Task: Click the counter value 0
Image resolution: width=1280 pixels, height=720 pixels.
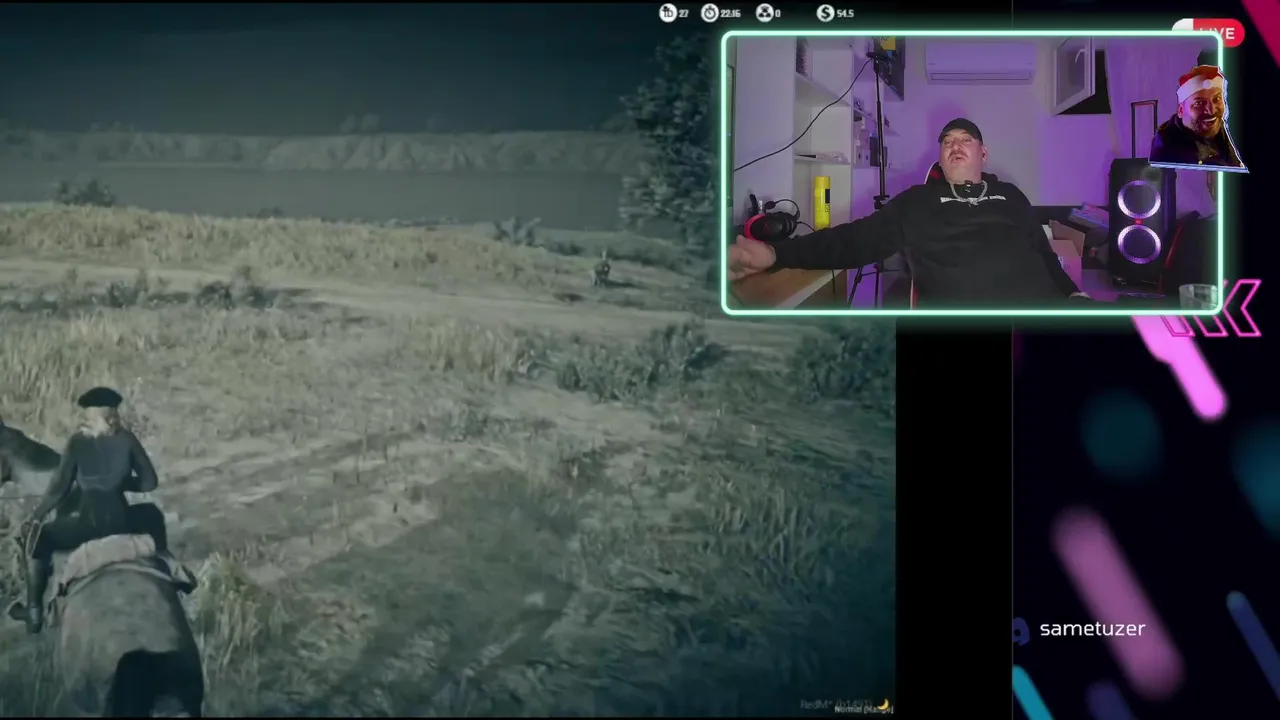Action: 778,13
